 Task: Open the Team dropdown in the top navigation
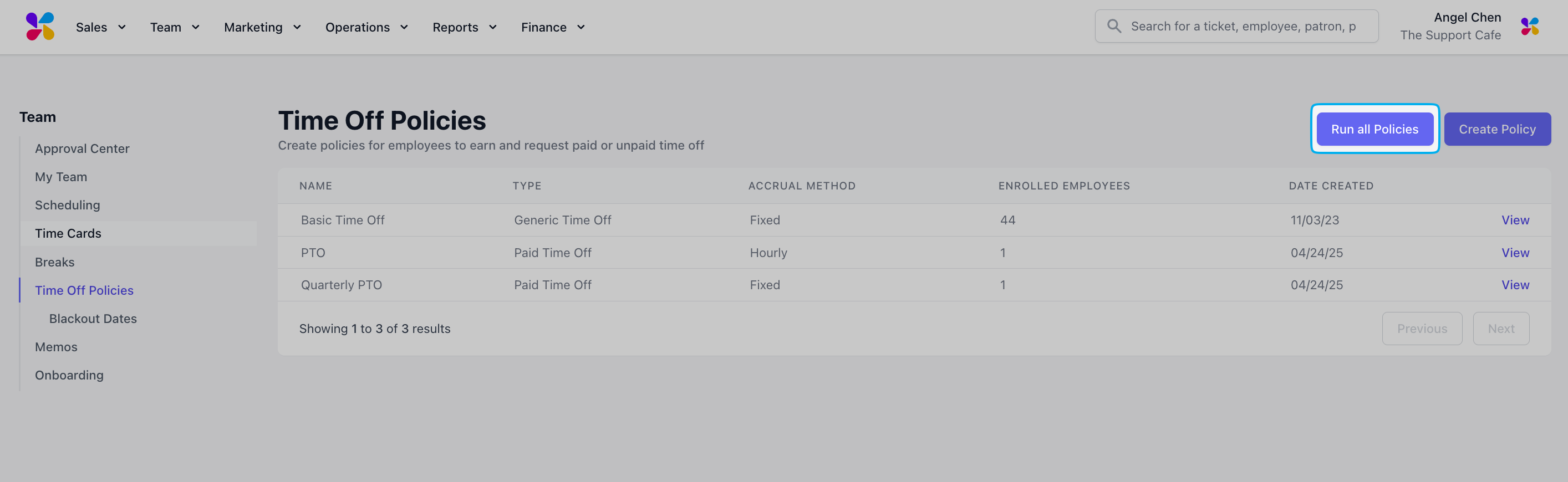click(x=175, y=27)
